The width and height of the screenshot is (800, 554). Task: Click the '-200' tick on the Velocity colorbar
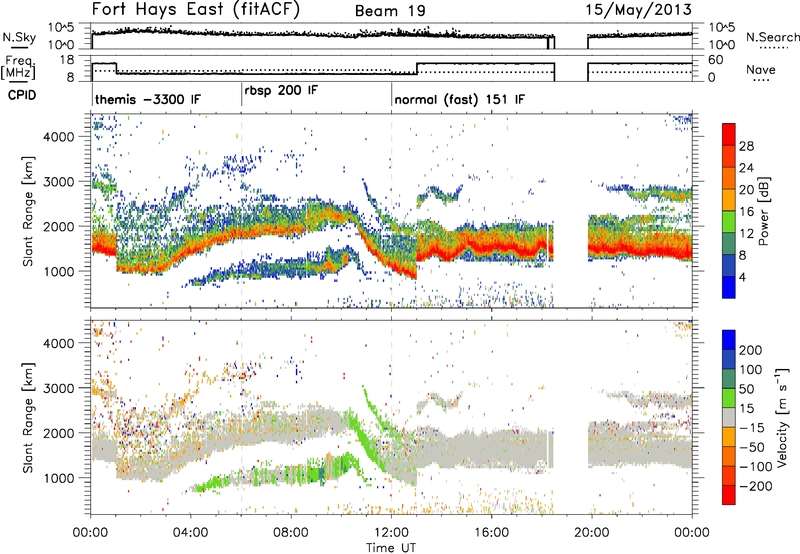(755, 486)
